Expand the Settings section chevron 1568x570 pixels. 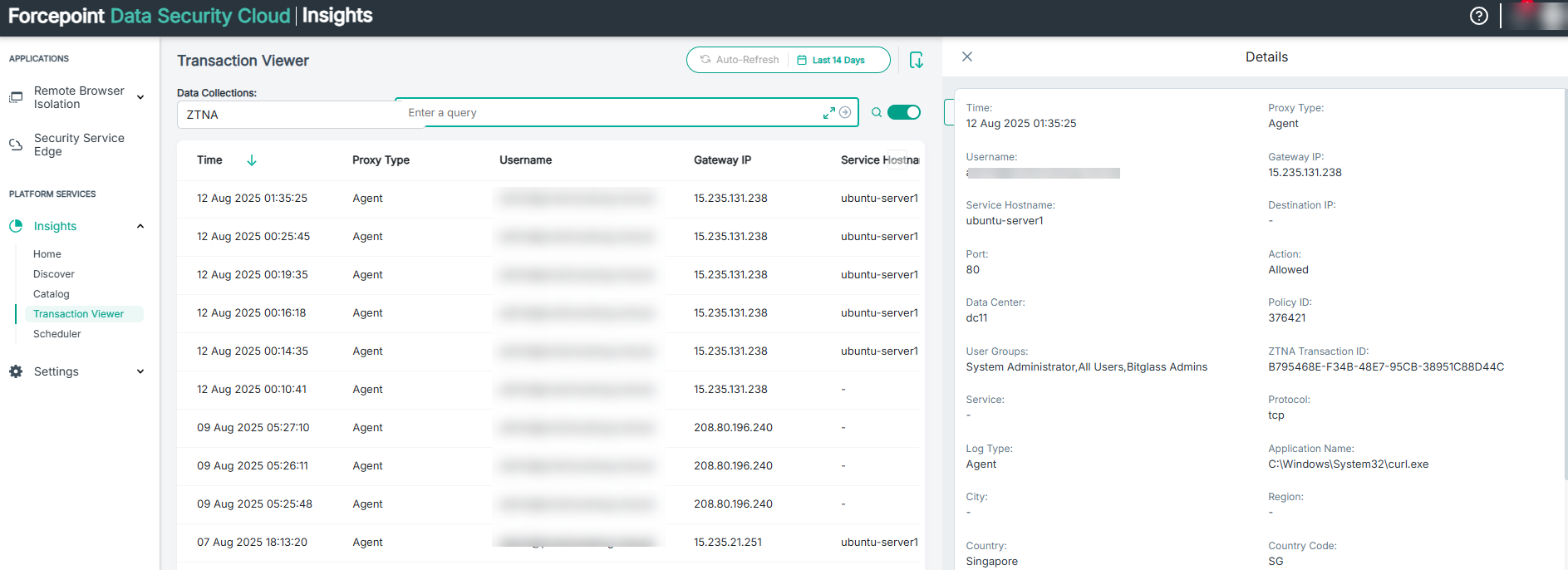click(x=140, y=371)
